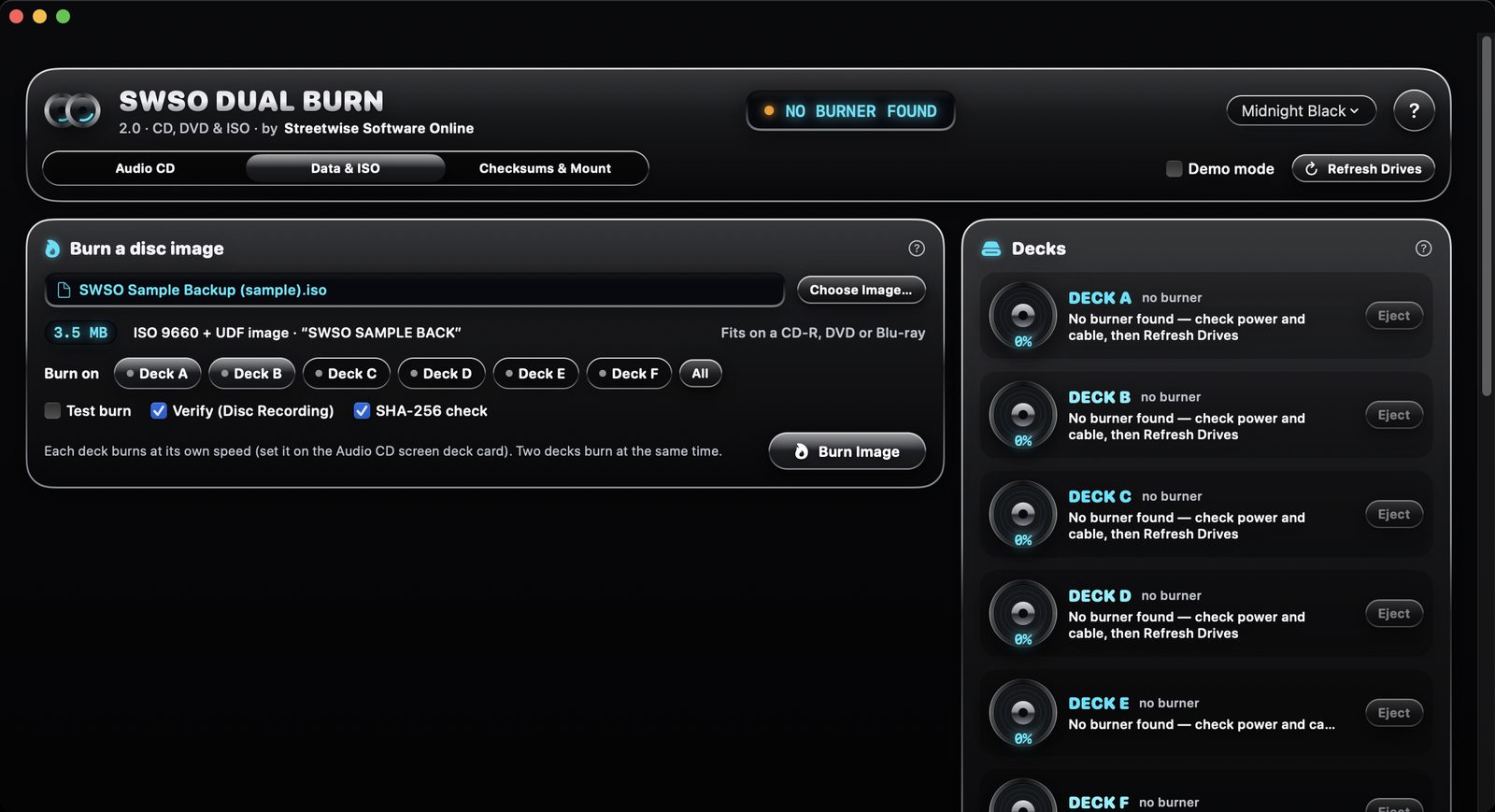Select the Data & ISO tab
The height and width of the screenshot is (812, 1495).
[x=346, y=168]
